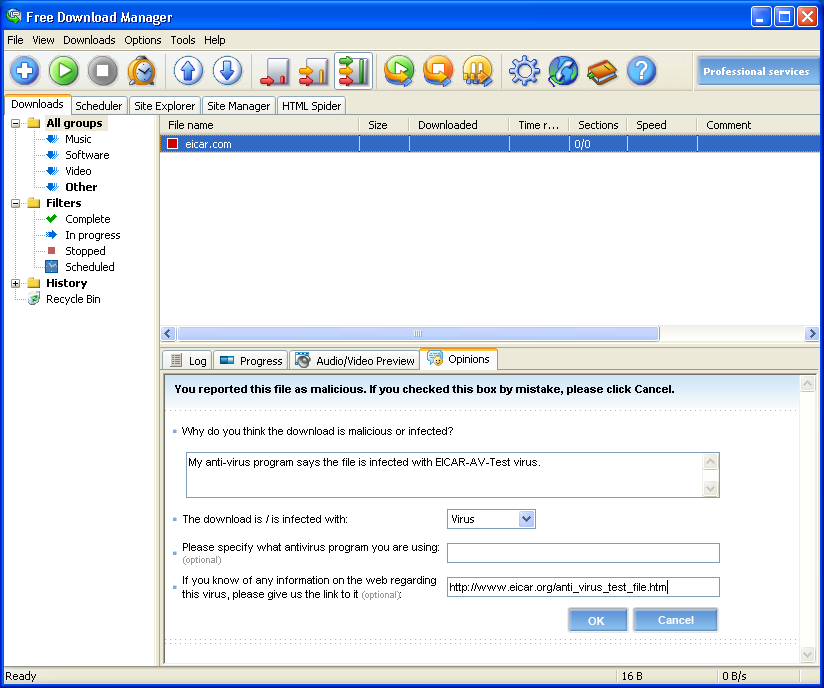Image resolution: width=824 pixels, height=688 pixels.
Task: Select medium traffic mode orange bars icon
Action: (313, 70)
